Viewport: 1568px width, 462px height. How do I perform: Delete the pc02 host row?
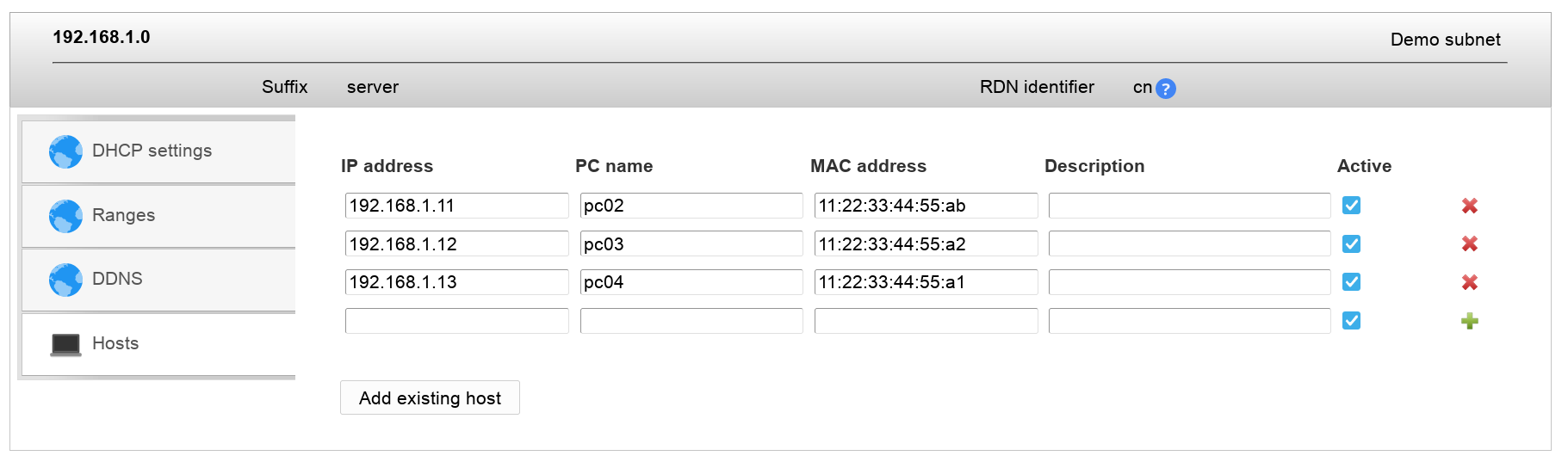(x=1469, y=206)
